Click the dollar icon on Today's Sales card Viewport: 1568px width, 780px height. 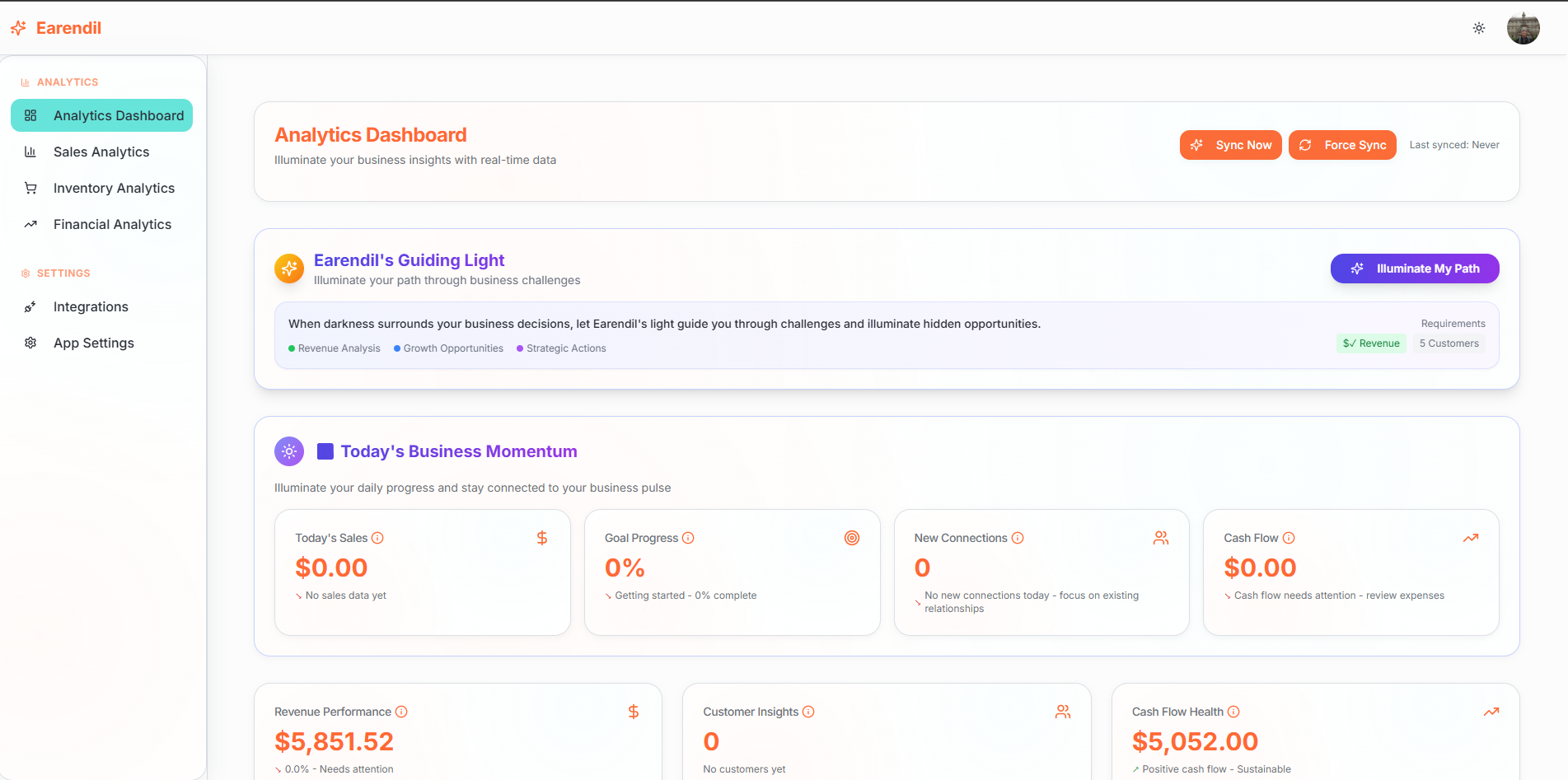[542, 537]
